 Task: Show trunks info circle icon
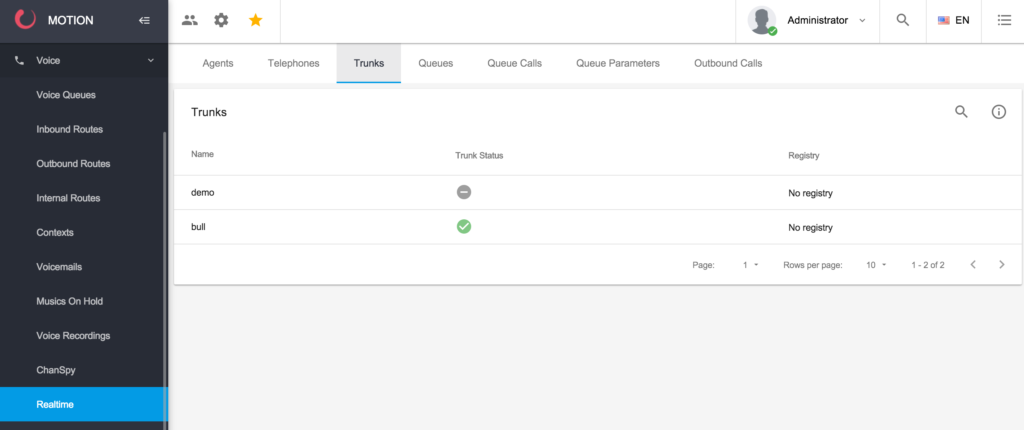(x=999, y=112)
